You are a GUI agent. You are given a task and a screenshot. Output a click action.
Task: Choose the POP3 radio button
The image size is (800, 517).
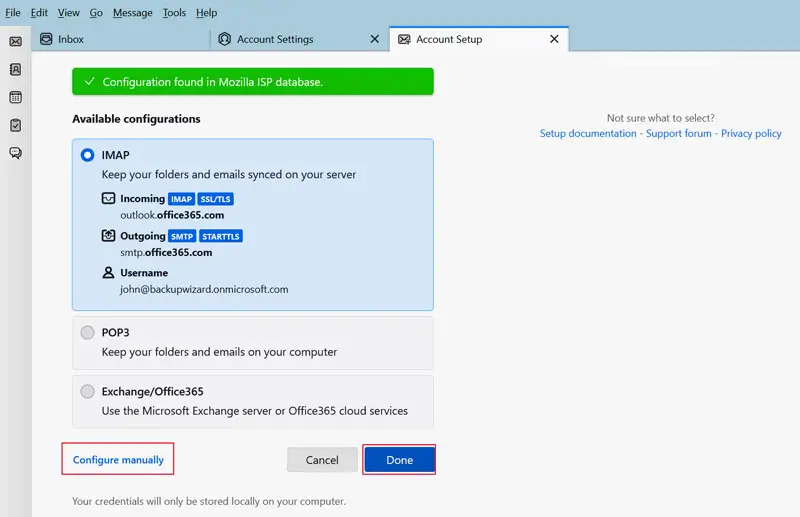coord(88,333)
